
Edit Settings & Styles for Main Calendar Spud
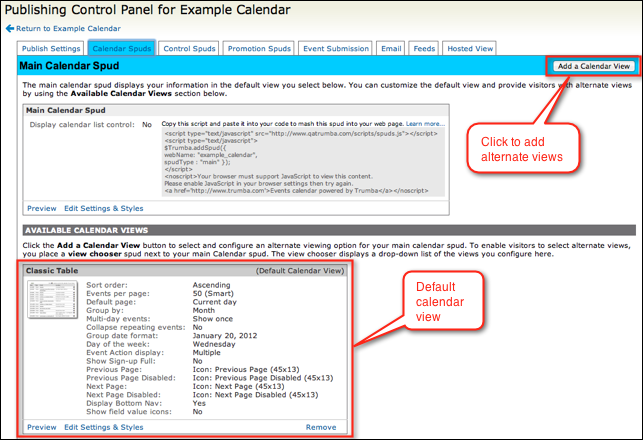(103, 208)
